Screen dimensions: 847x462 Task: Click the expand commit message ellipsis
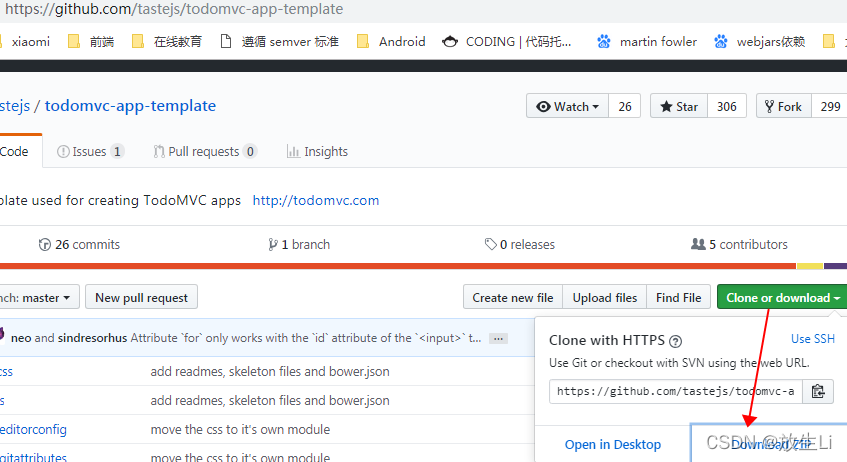(498, 338)
